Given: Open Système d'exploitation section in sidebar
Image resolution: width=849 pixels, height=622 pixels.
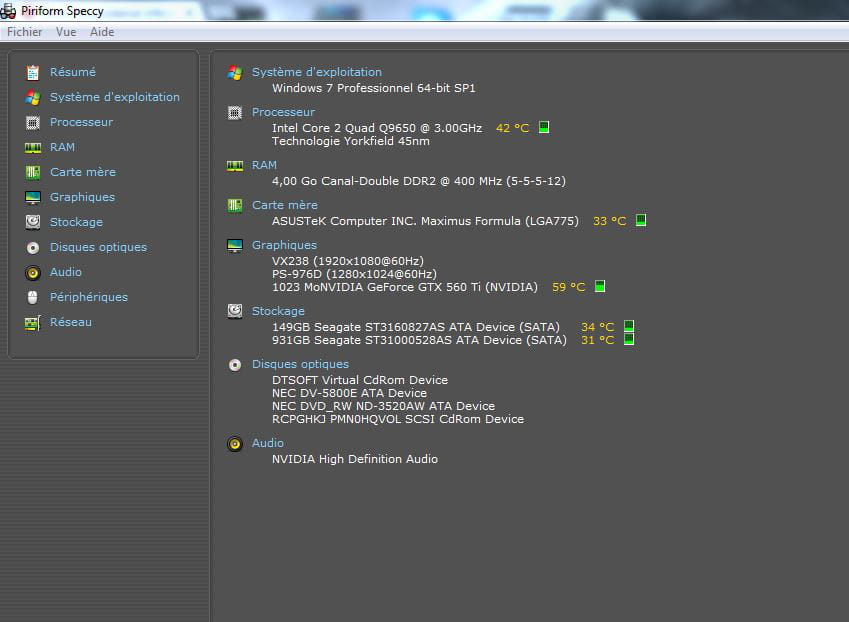Looking at the screenshot, I should (114, 97).
